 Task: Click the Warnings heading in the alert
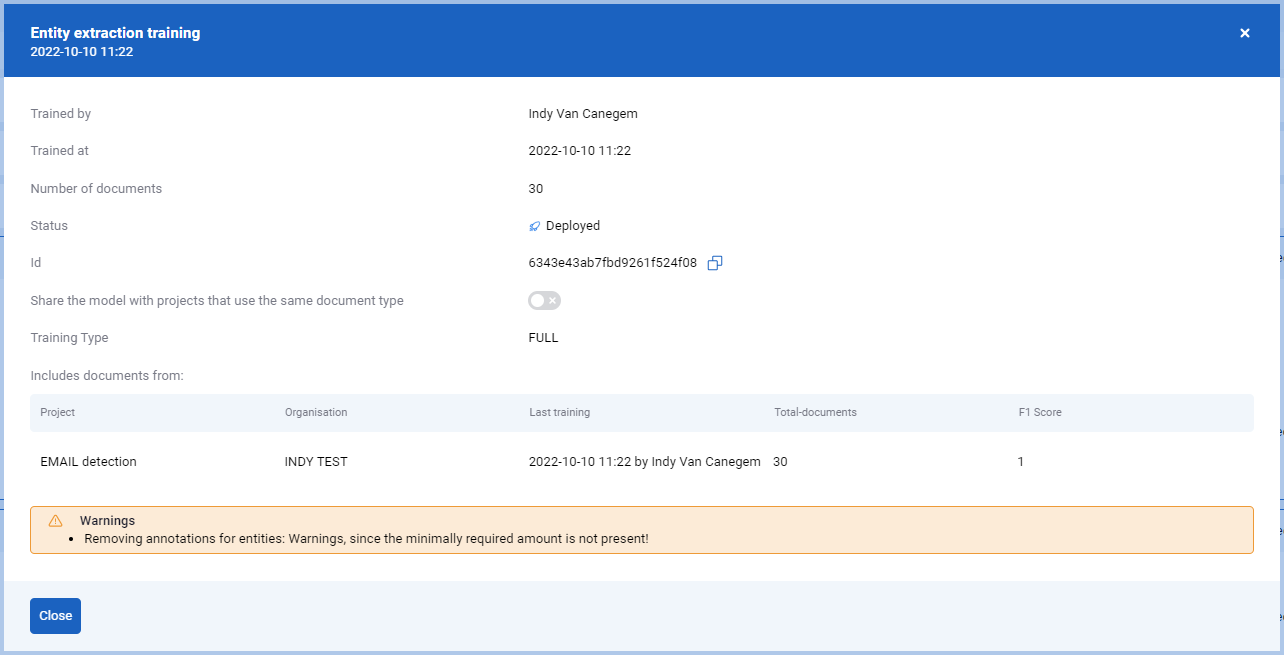107,521
